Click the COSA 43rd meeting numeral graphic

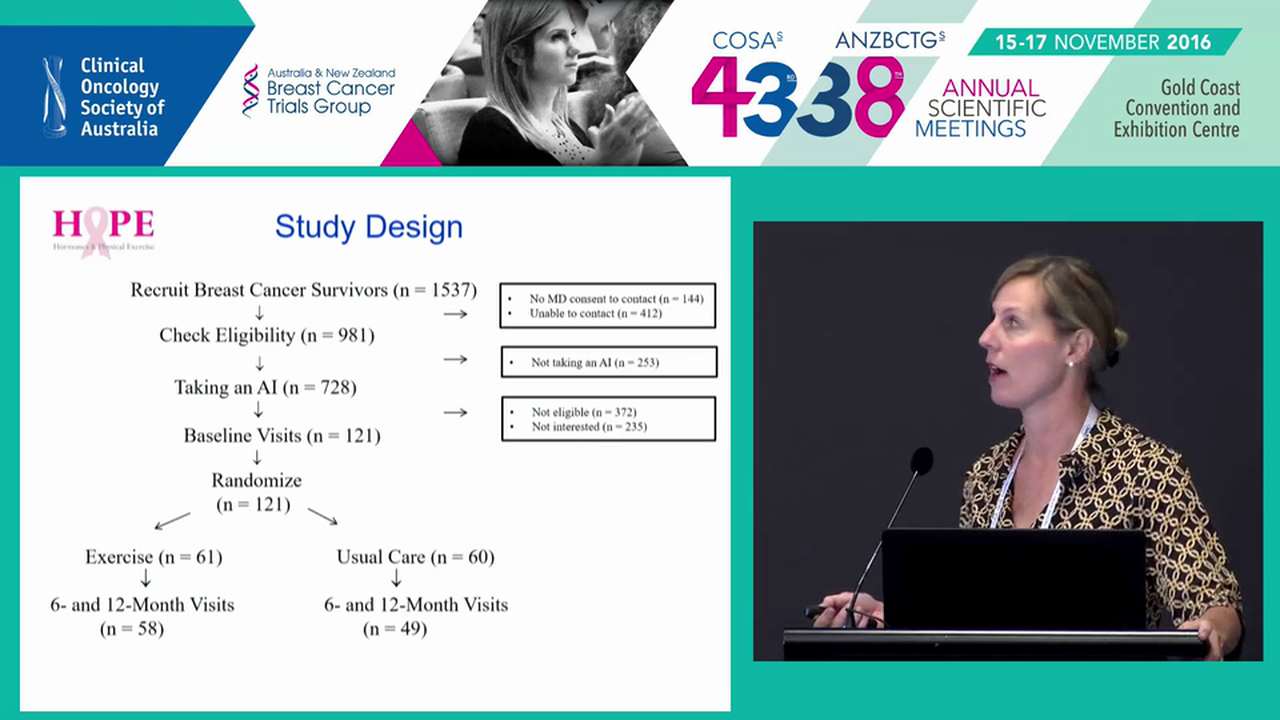pos(745,95)
